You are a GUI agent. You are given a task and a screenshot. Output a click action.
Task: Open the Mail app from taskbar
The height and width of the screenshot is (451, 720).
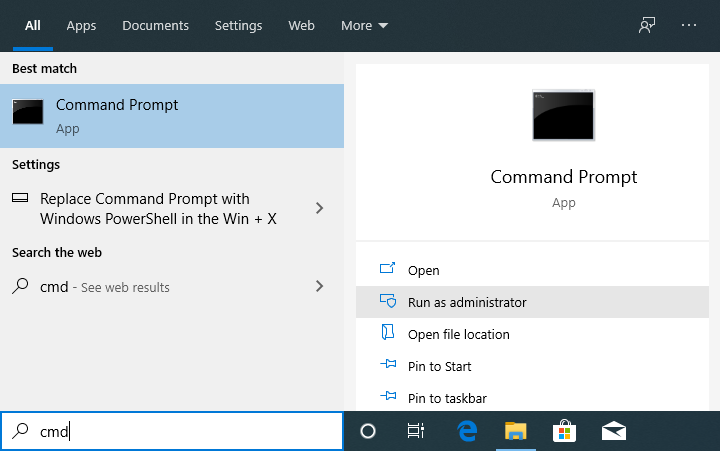(613, 431)
